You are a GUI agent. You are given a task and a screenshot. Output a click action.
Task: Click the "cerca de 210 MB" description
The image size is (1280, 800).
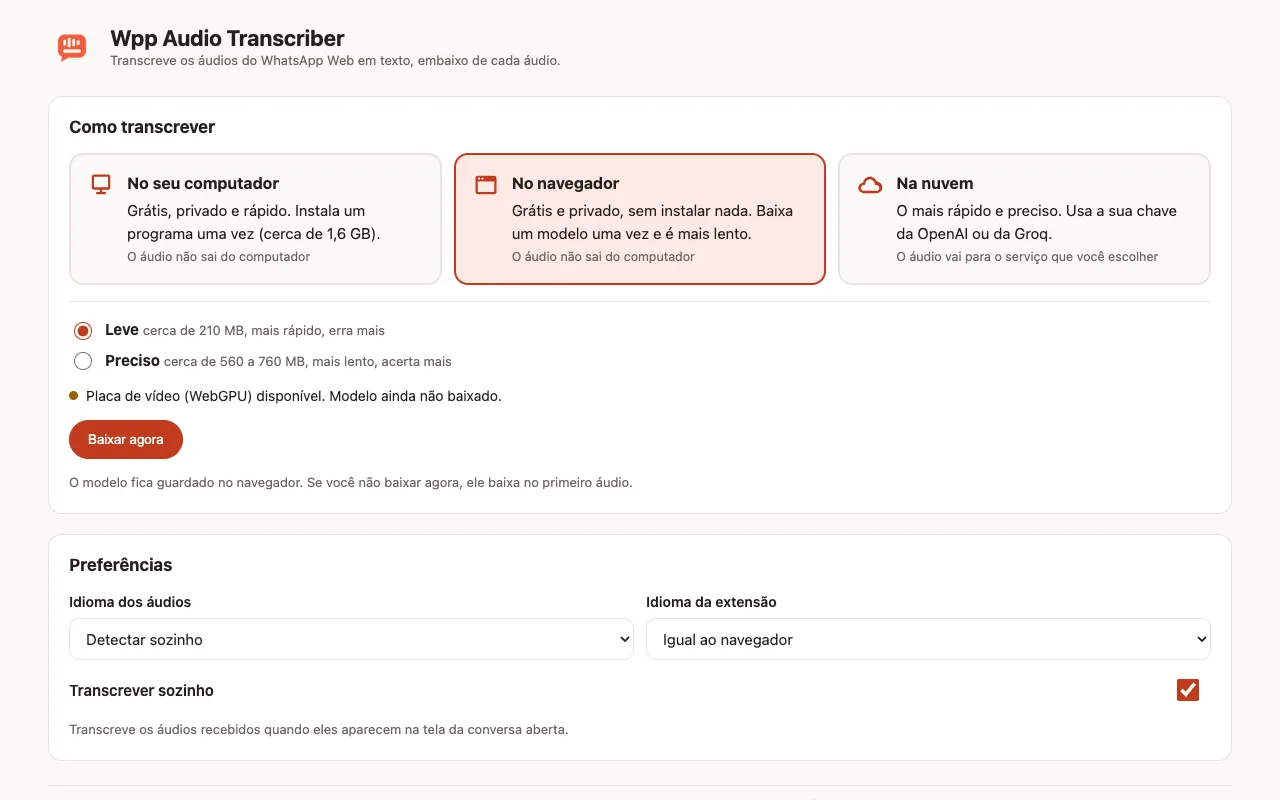[264, 331]
